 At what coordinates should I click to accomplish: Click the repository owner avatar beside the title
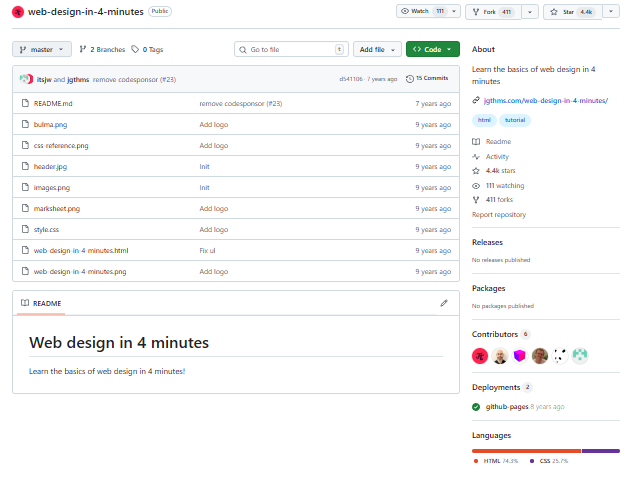18,12
